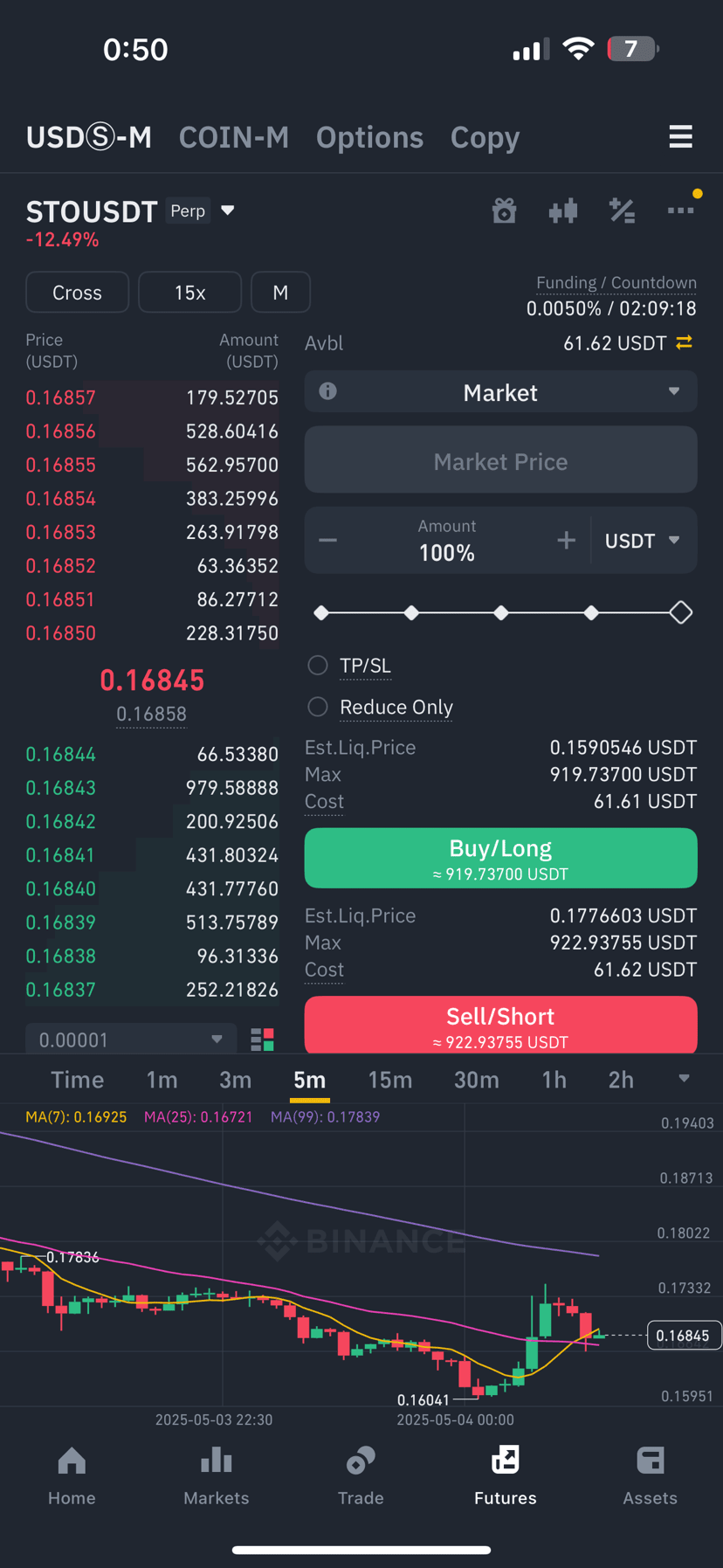Tap the Market order info icon
Screen dimensions: 723x1568
pyautogui.click(x=327, y=391)
